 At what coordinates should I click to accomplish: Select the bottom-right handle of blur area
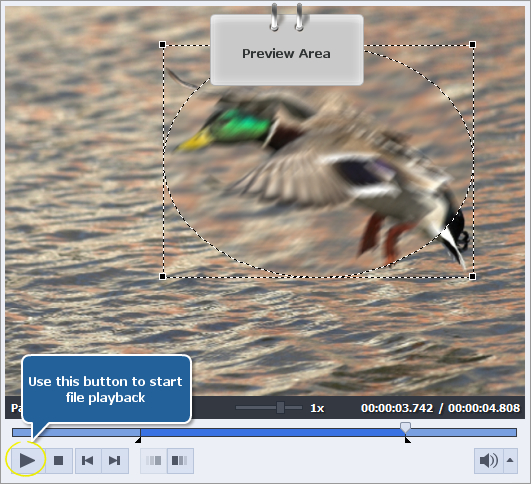pyautogui.click(x=472, y=277)
